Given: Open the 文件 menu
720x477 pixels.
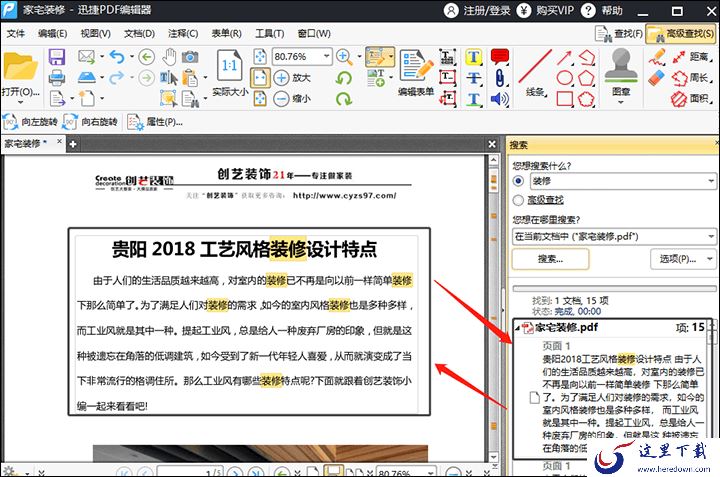Looking at the screenshot, I should point(16,34).
